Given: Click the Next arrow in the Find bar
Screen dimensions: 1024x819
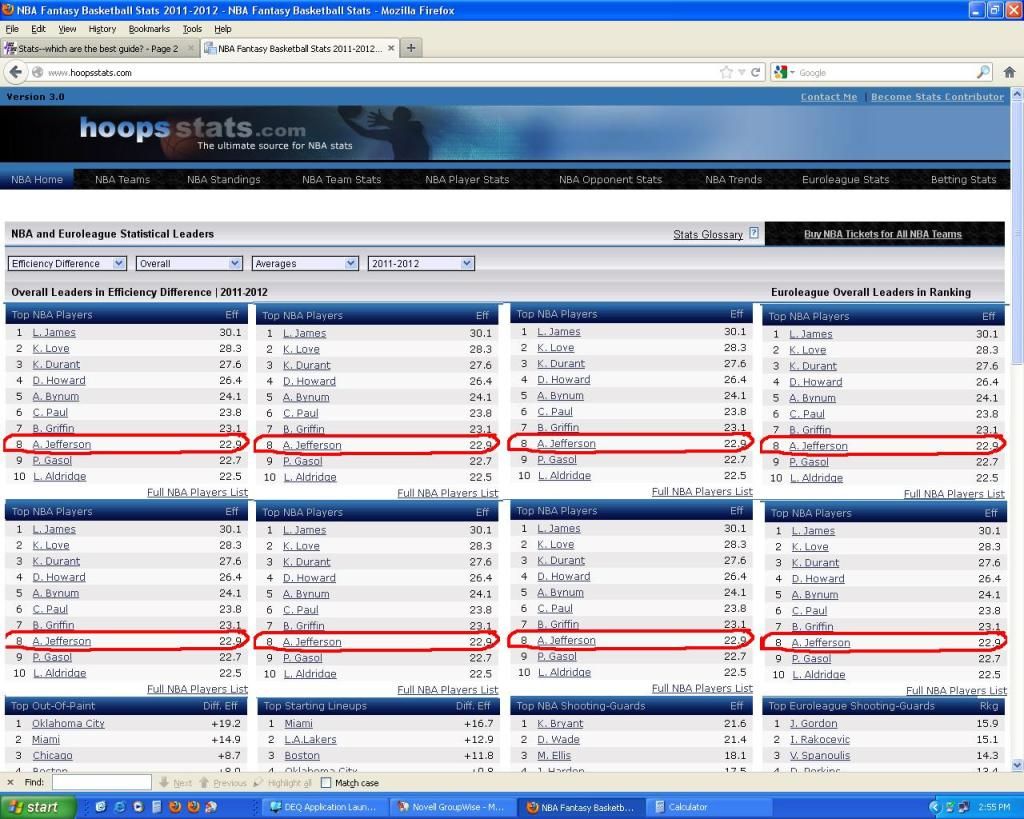Looking at the screenshot, I should (176, 782).
